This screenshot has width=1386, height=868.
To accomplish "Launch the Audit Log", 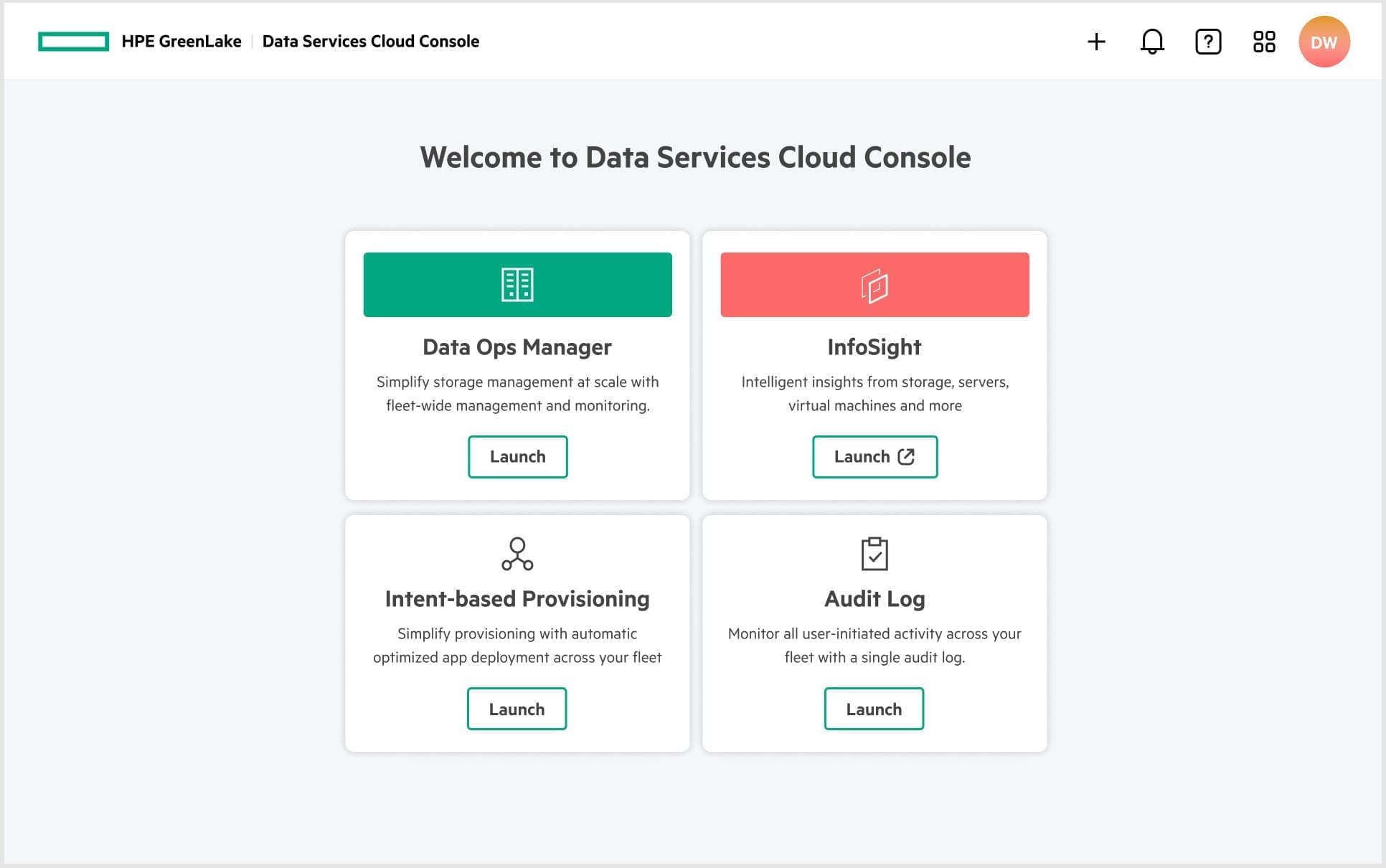I will point(874,709).
